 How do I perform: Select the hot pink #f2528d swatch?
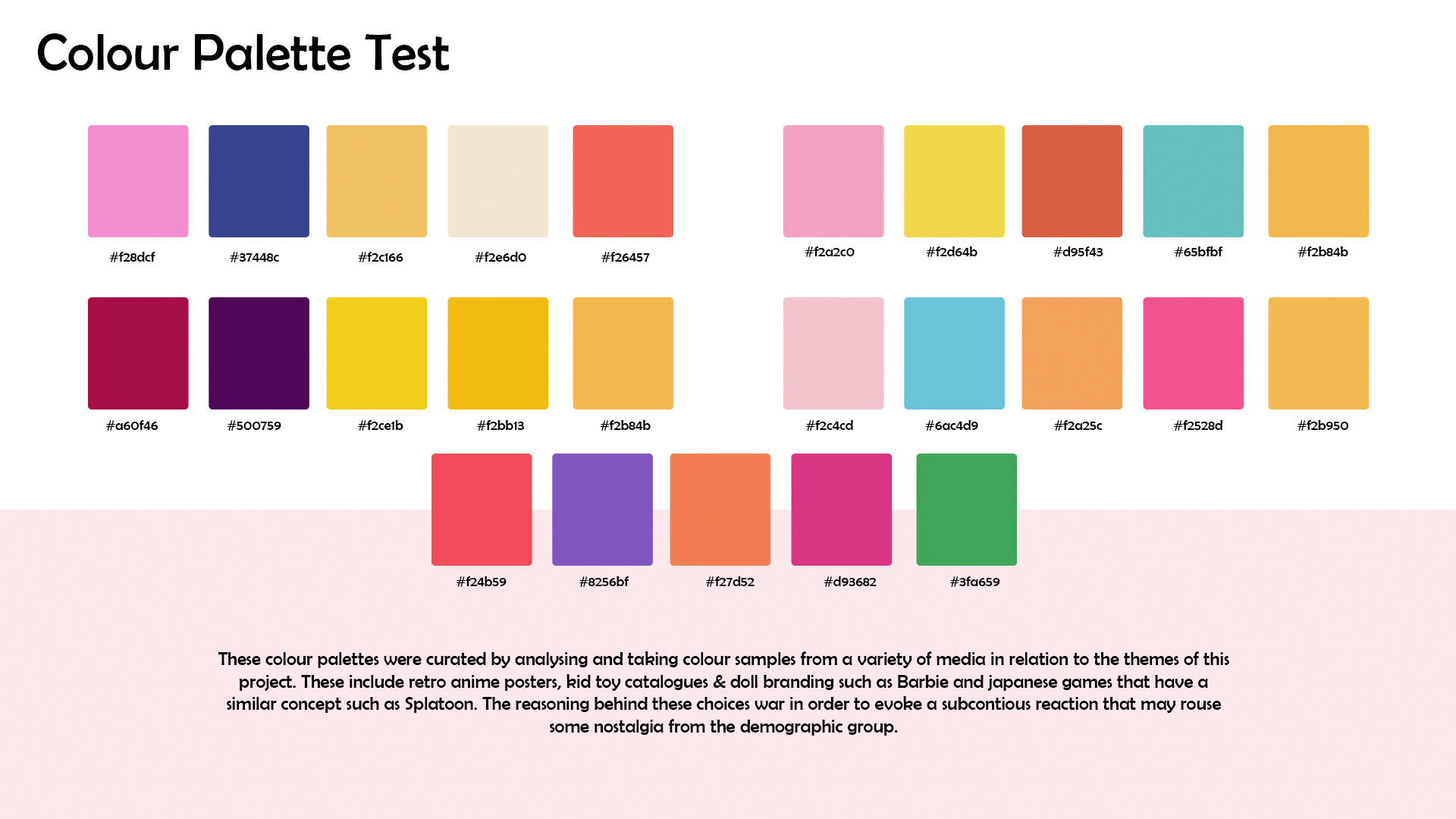(1193, 353)
